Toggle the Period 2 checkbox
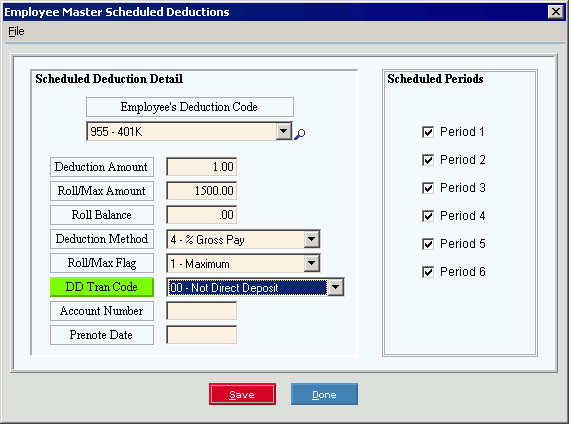 pos(428,160)
